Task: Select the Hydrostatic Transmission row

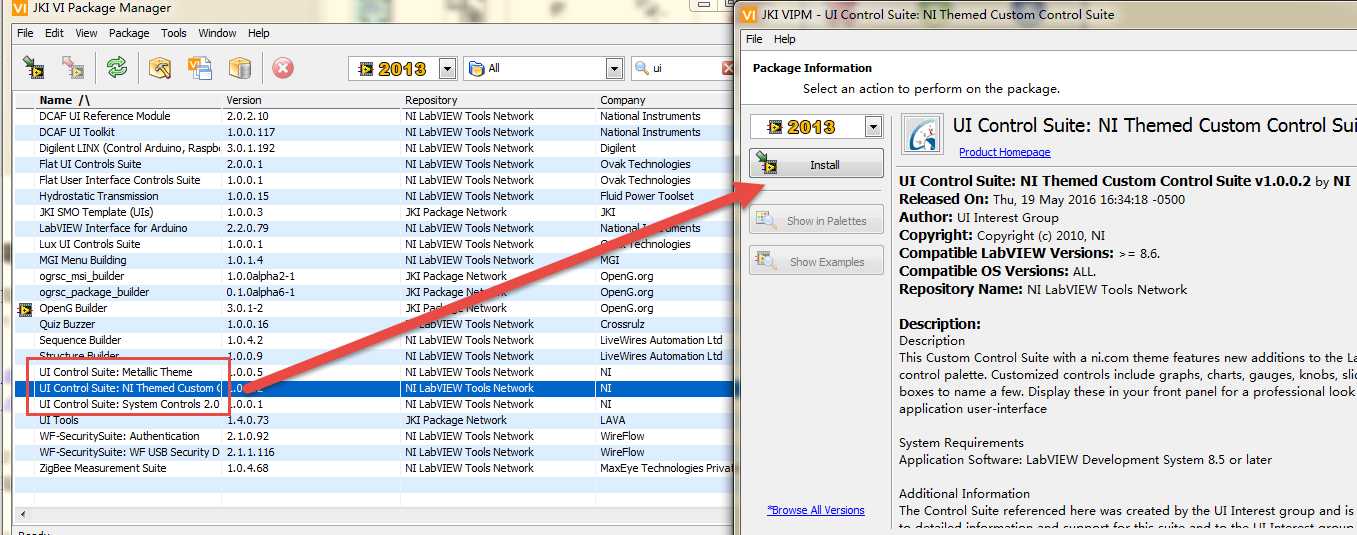Action: (x=374, y=196)
